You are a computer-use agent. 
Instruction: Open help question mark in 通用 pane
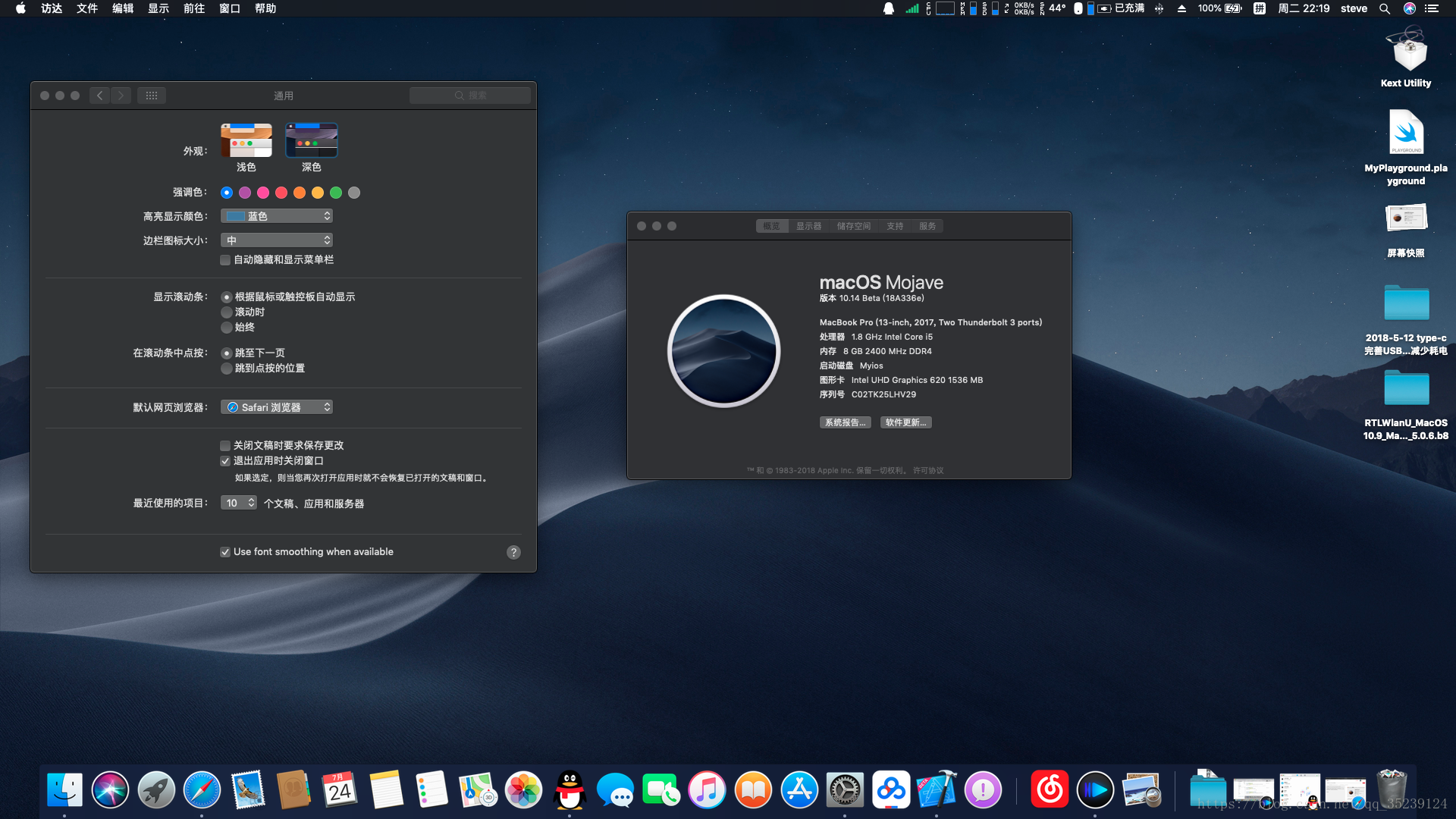pyautogui.click(x=513, y=552)
